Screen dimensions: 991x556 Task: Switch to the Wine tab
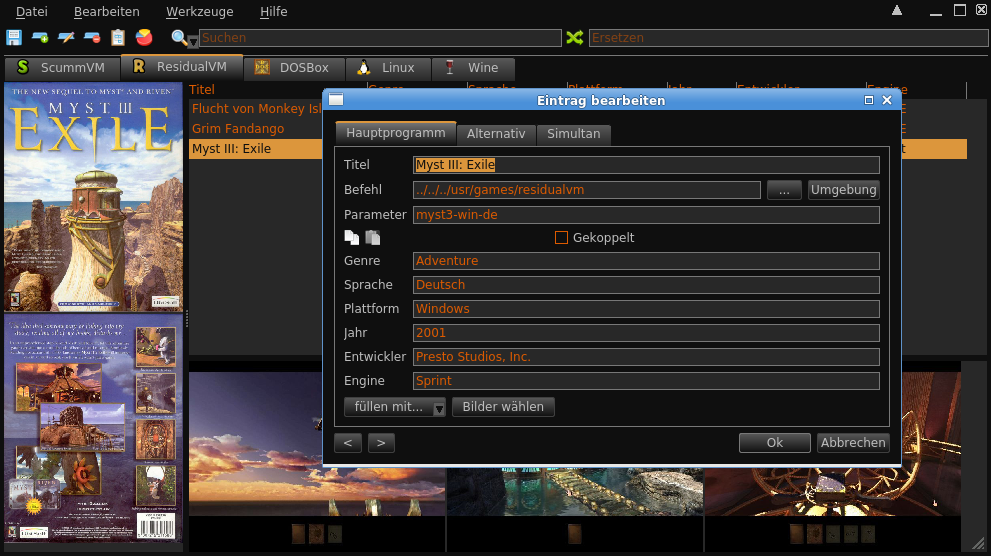click(473, 68)
